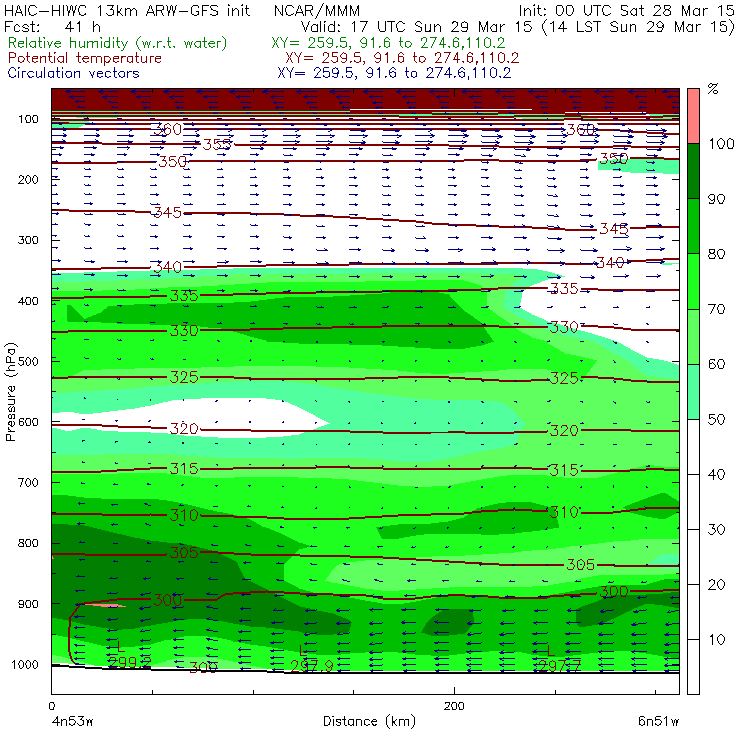Click the right '320' contour label
Image resolution: width=740 pixels, height=740 pixels.
click(564, 430)
